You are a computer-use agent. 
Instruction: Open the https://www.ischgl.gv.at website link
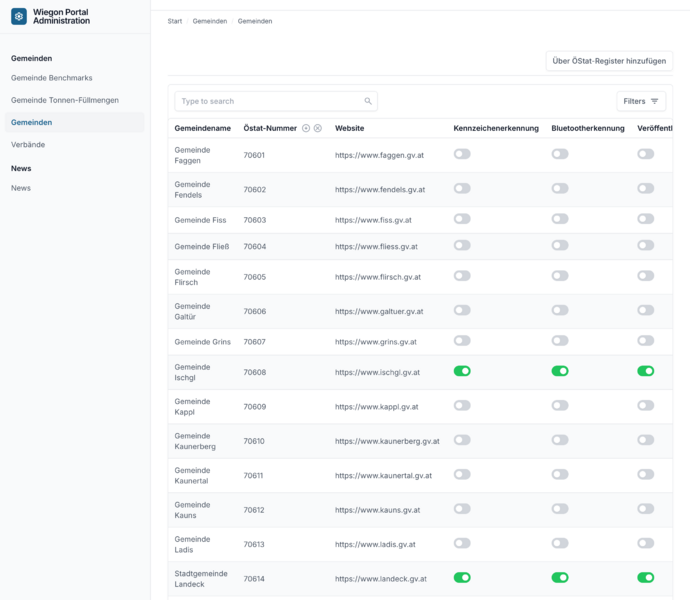pyautogui.click(x=377, y=372)
